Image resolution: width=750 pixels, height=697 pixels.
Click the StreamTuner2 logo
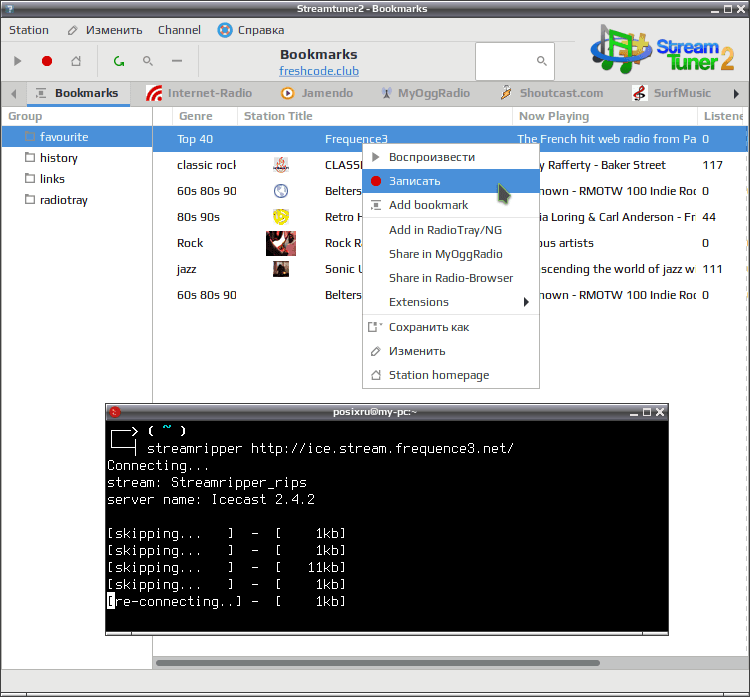(662, 49)
